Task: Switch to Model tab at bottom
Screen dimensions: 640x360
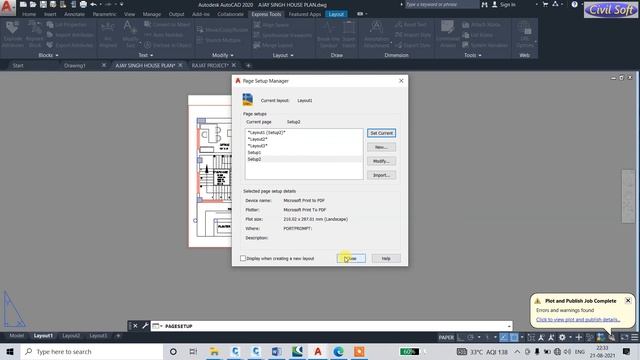Action: 16,336
